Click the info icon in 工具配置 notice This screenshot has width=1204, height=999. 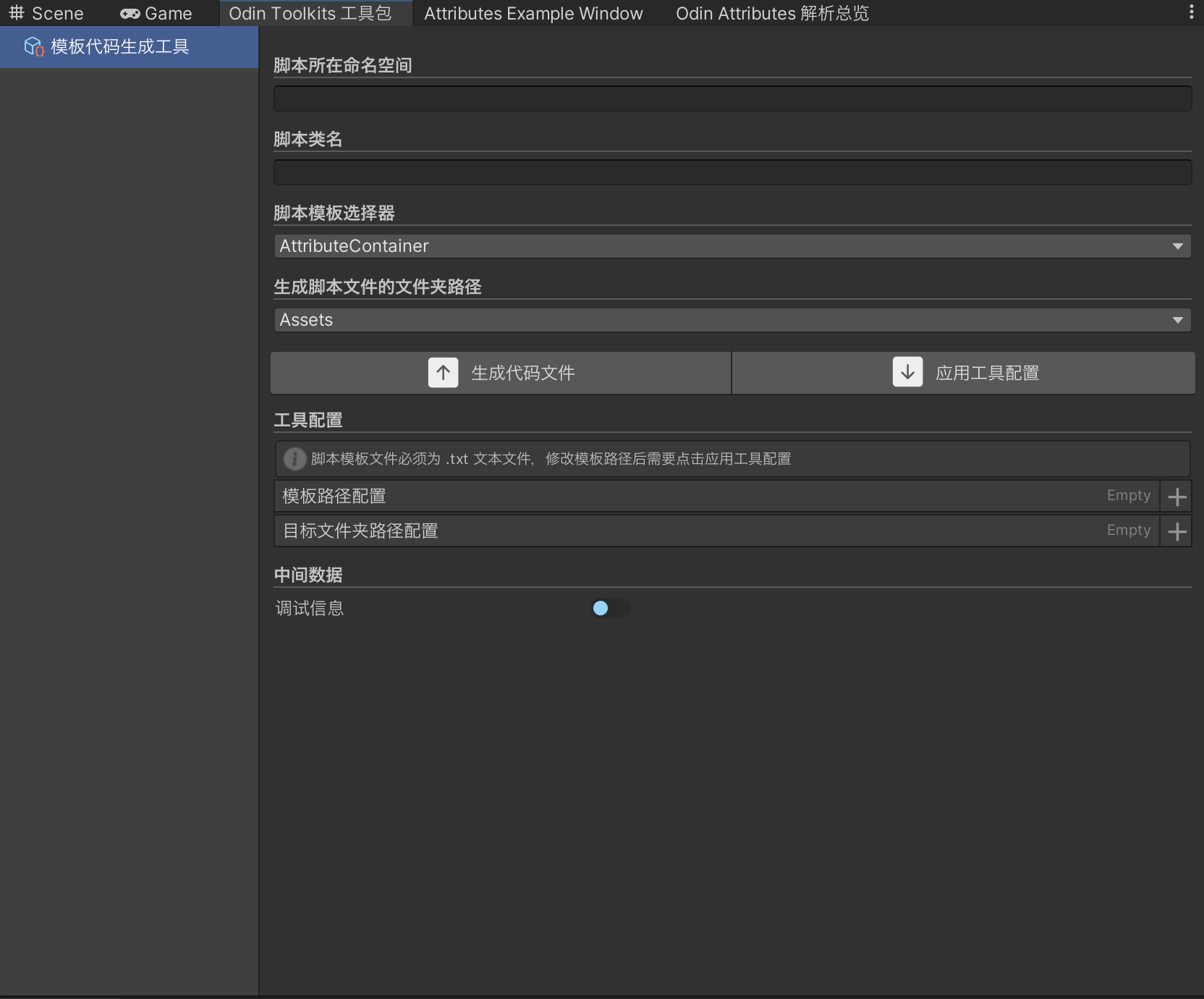pyautogui.click(x=294, y=459)
